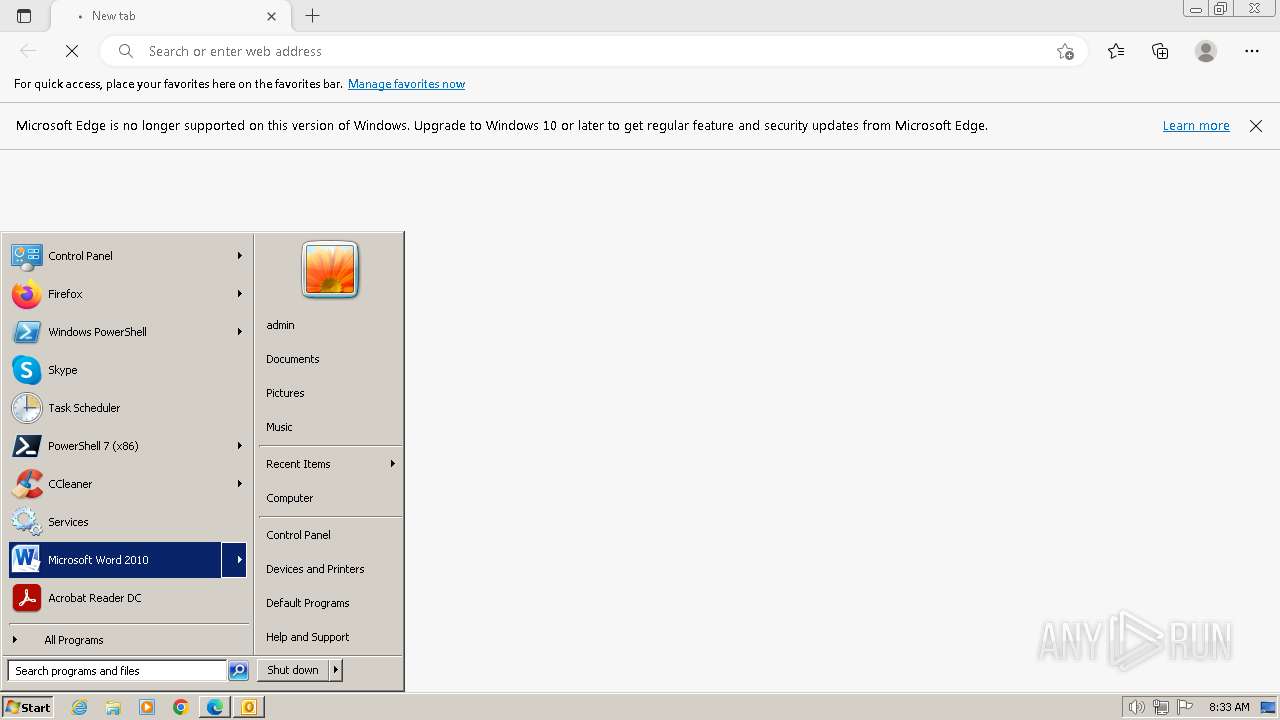Open File Explorer from taskbar

(113, 707)
